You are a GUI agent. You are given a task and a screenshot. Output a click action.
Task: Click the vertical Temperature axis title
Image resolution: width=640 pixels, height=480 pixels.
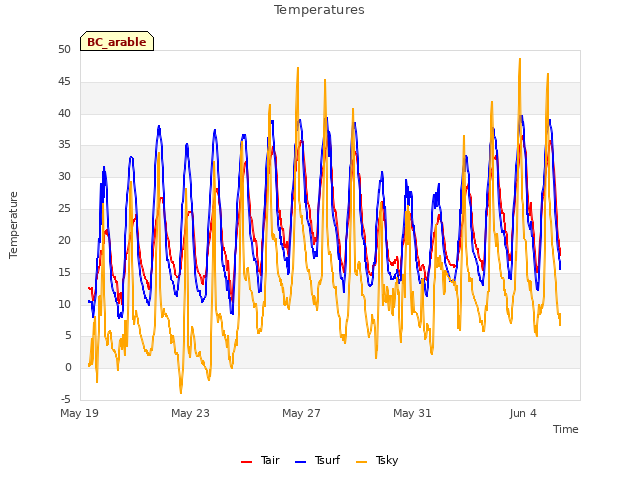13,225
